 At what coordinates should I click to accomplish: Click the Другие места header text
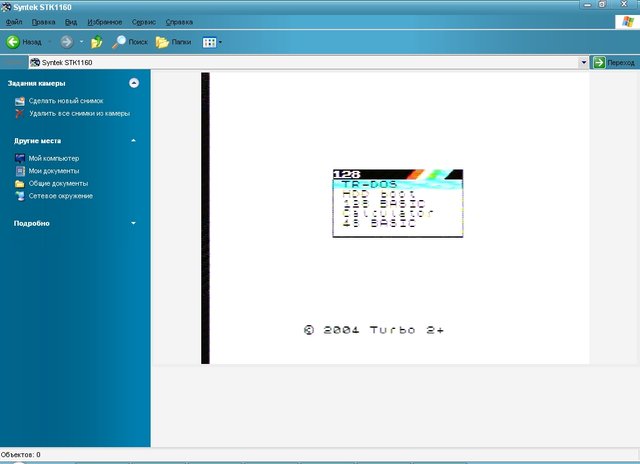(x=37, y=141)
